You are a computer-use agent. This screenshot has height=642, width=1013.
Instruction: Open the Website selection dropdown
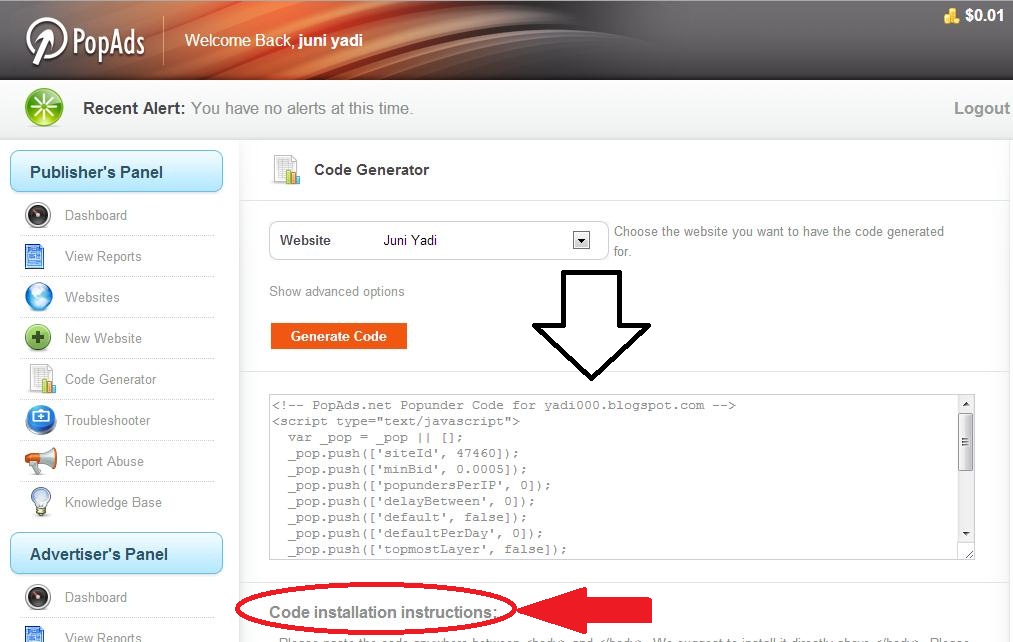[x=581, y=240]
